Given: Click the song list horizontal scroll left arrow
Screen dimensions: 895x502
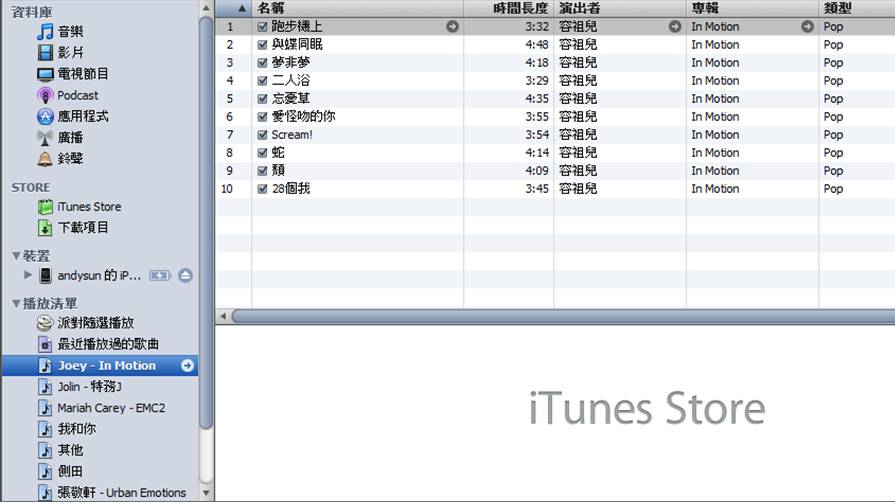Looking at the screenshot, I should click(x=223, y=316).
